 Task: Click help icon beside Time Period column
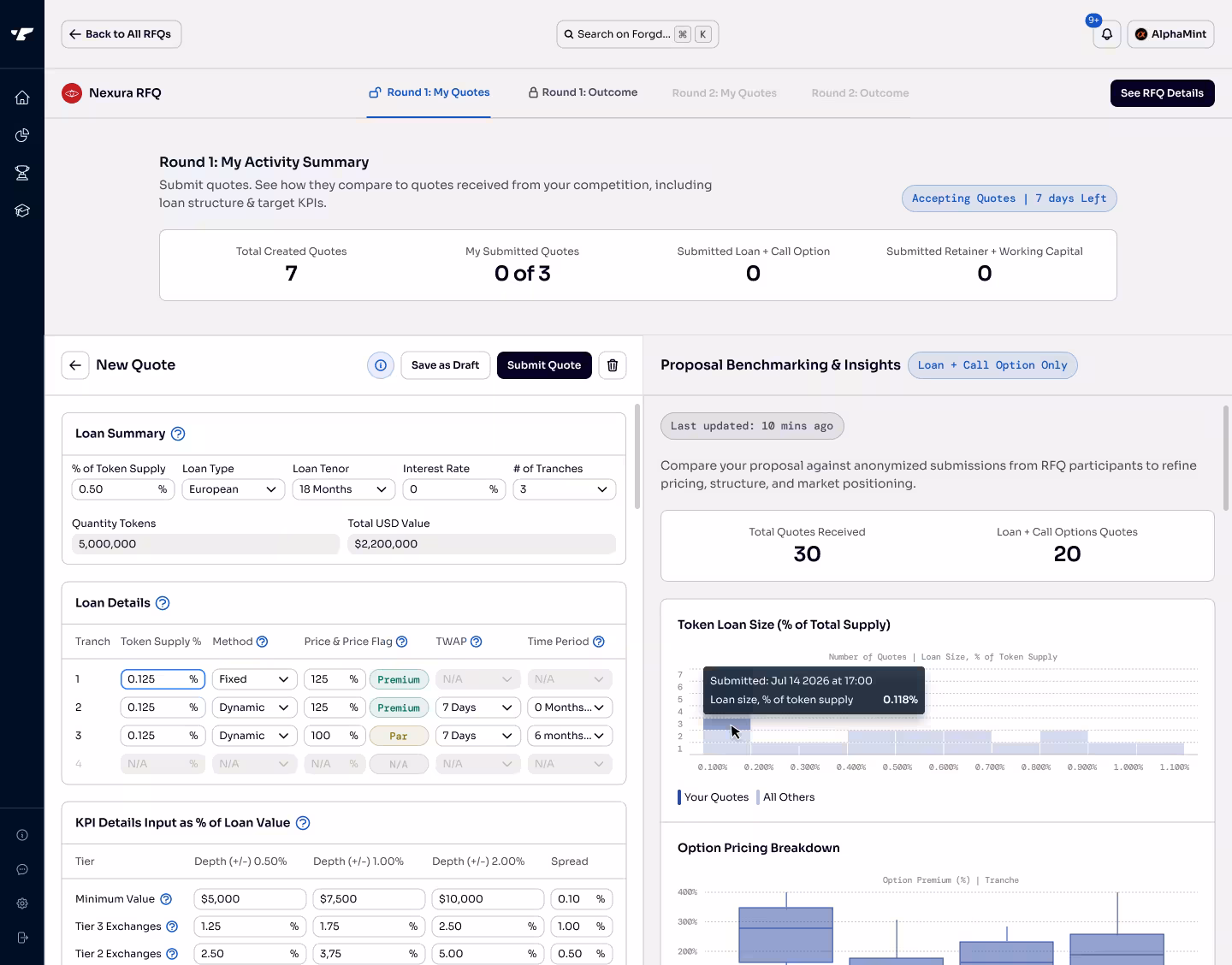pyautogui.click(x=599, y=642)
